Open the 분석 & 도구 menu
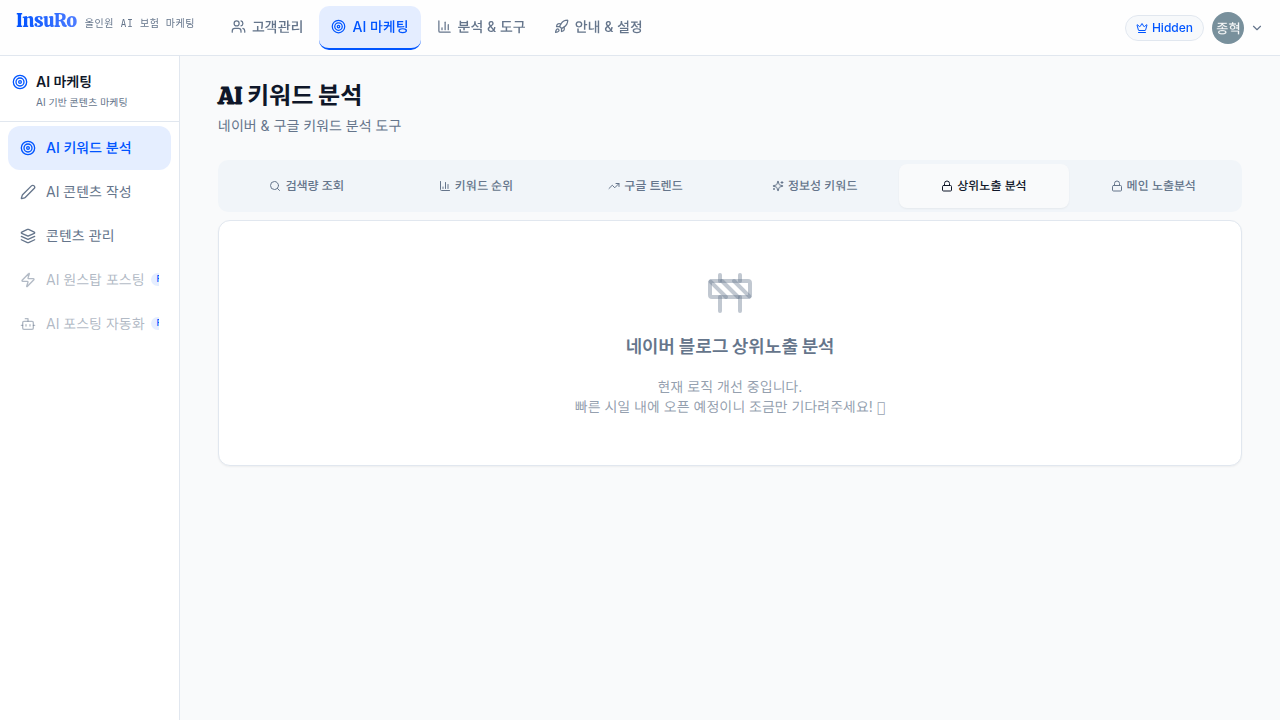This screenshot has width=1280, height=720. click(481, 27)
